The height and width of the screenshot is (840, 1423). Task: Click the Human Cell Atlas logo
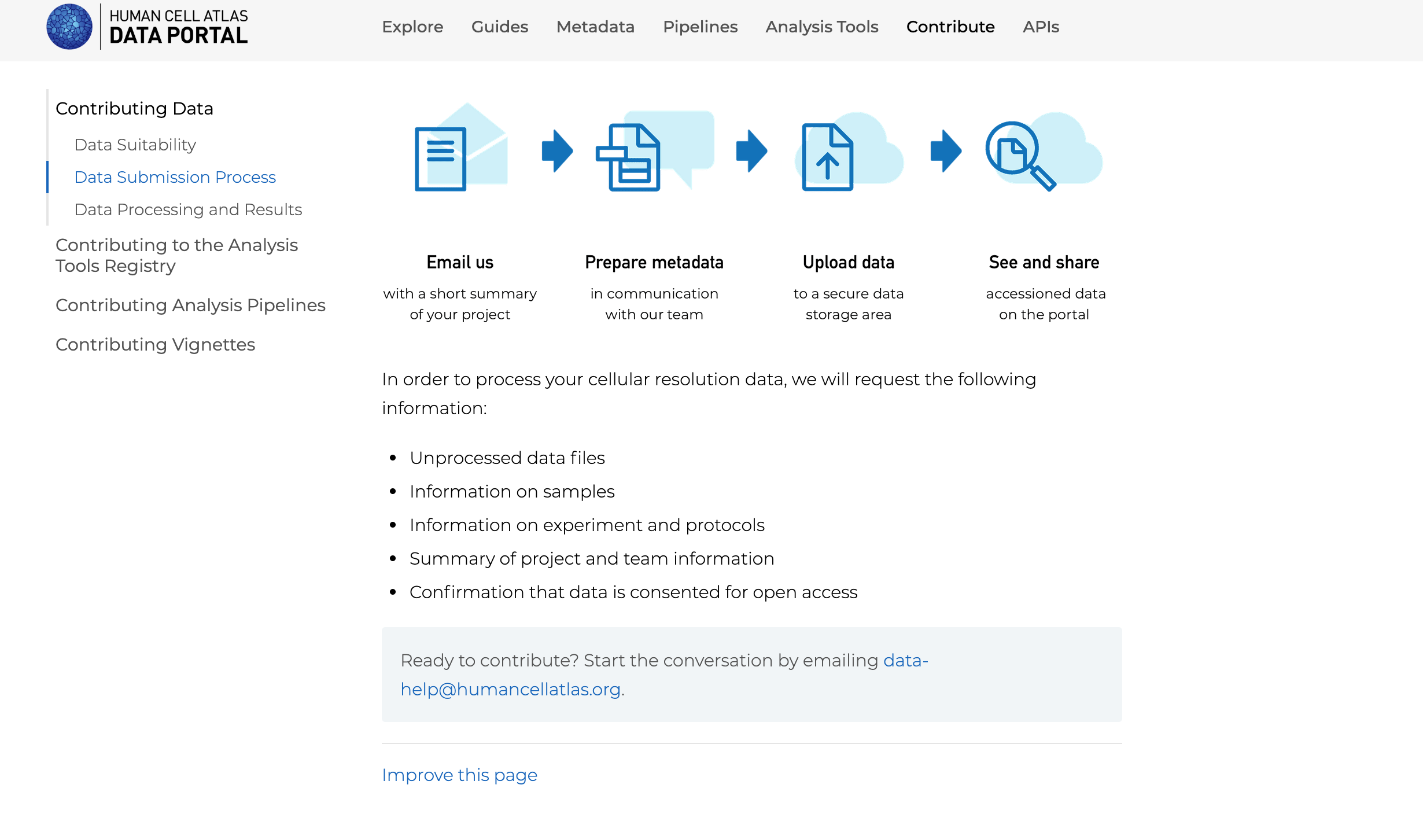[146, 27]
